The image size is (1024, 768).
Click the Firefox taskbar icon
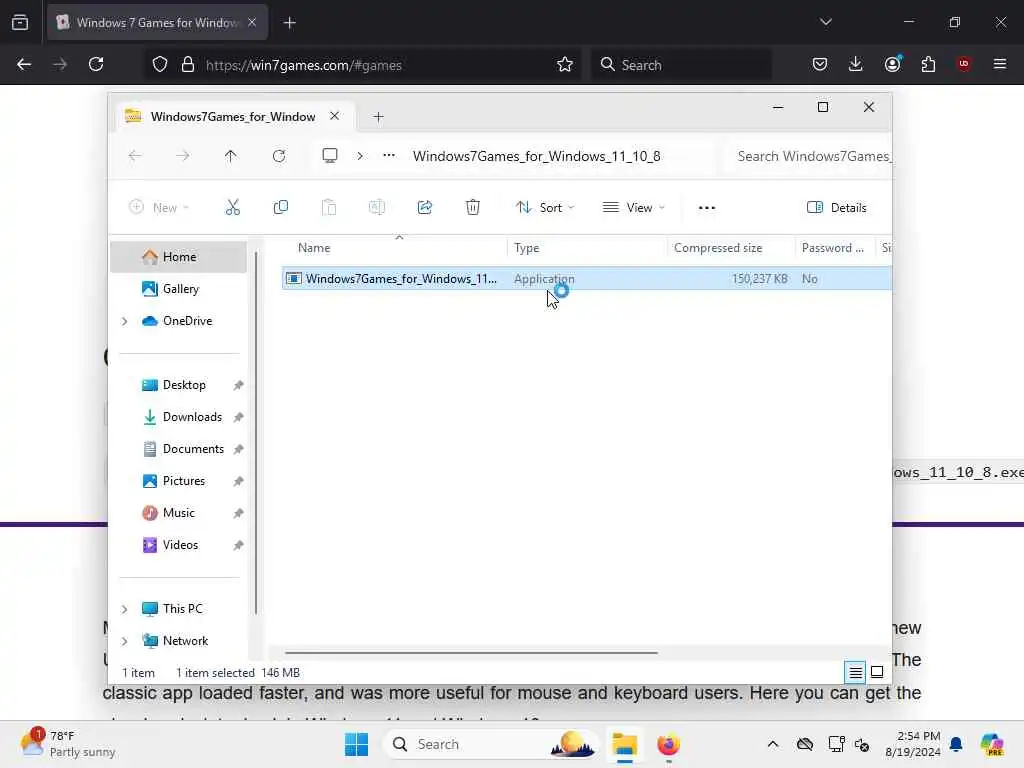(x=668, y=744)
